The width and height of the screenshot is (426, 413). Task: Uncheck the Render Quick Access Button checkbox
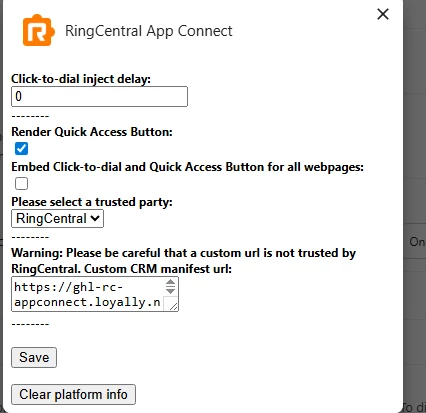point(21,149)
